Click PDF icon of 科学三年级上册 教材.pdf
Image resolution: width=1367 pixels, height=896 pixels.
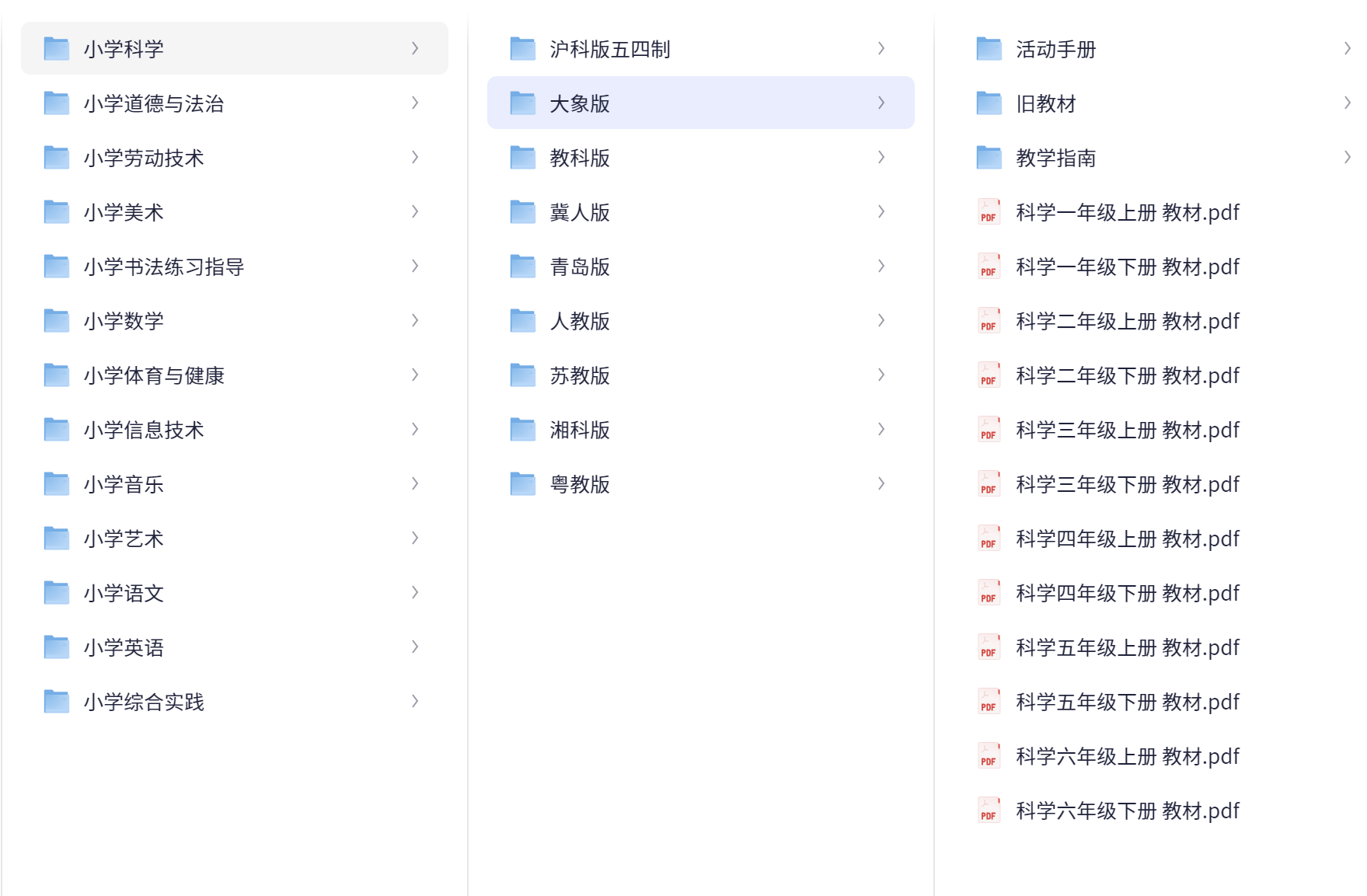click(989, 430)
